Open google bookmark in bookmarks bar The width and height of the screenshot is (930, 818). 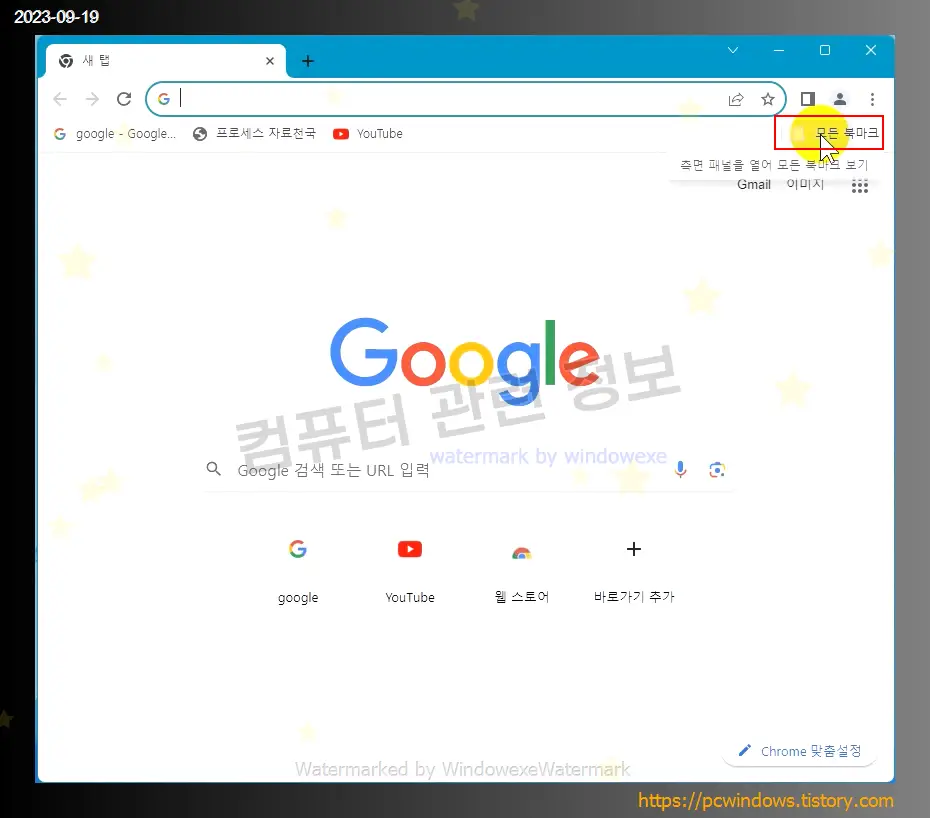pyautogui.click(x=115, y=133)
